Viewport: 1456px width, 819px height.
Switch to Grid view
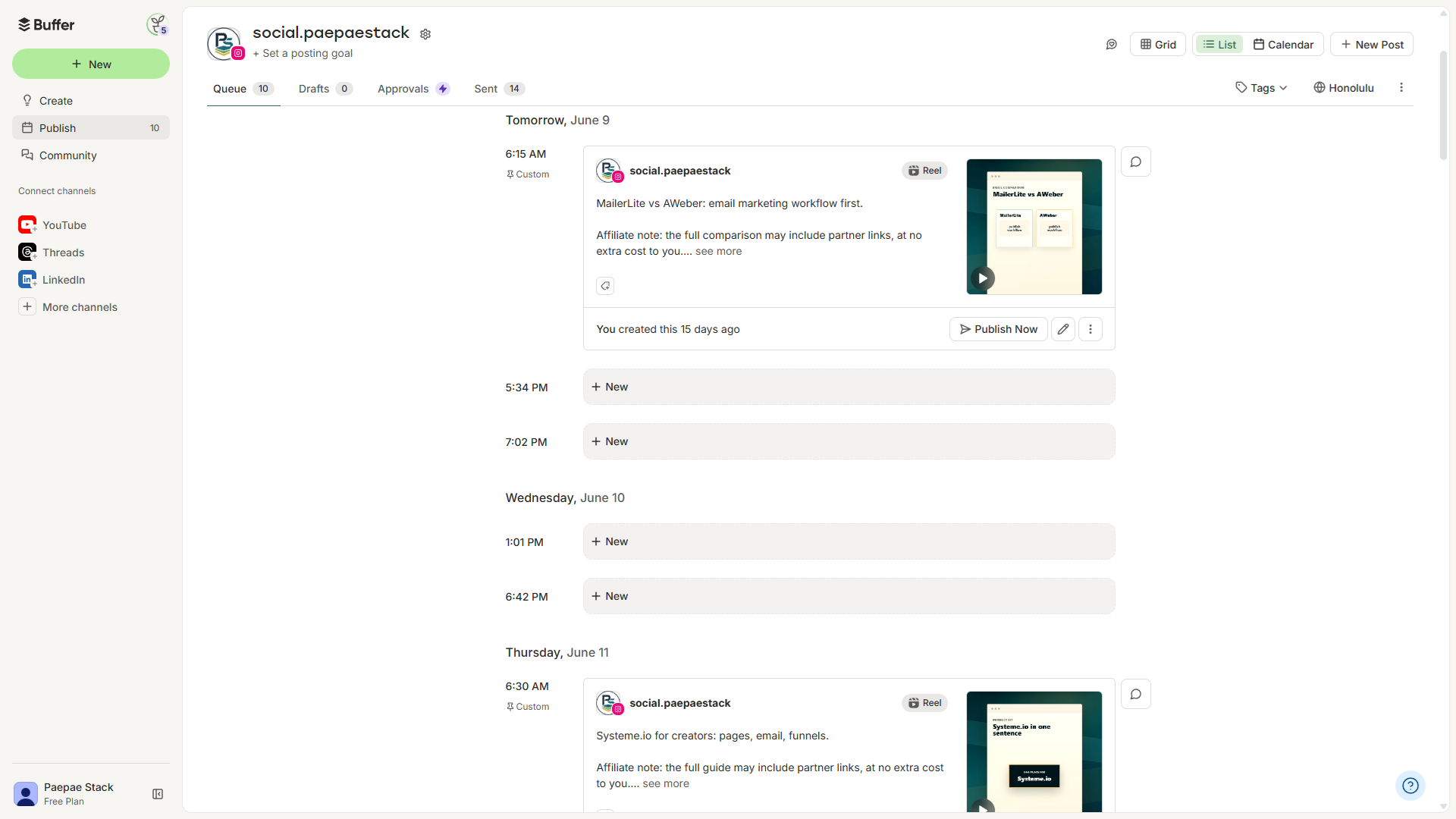(x=1158, y=45)
